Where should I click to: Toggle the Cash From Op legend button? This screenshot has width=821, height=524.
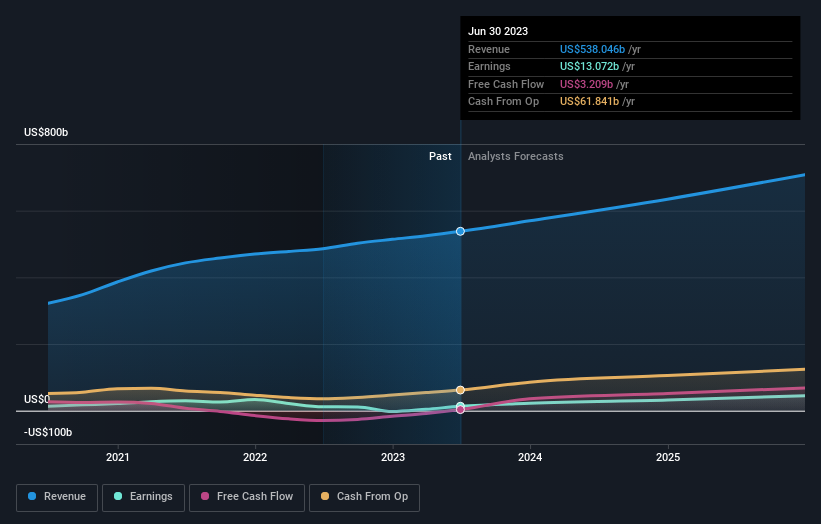coord(364,497)
